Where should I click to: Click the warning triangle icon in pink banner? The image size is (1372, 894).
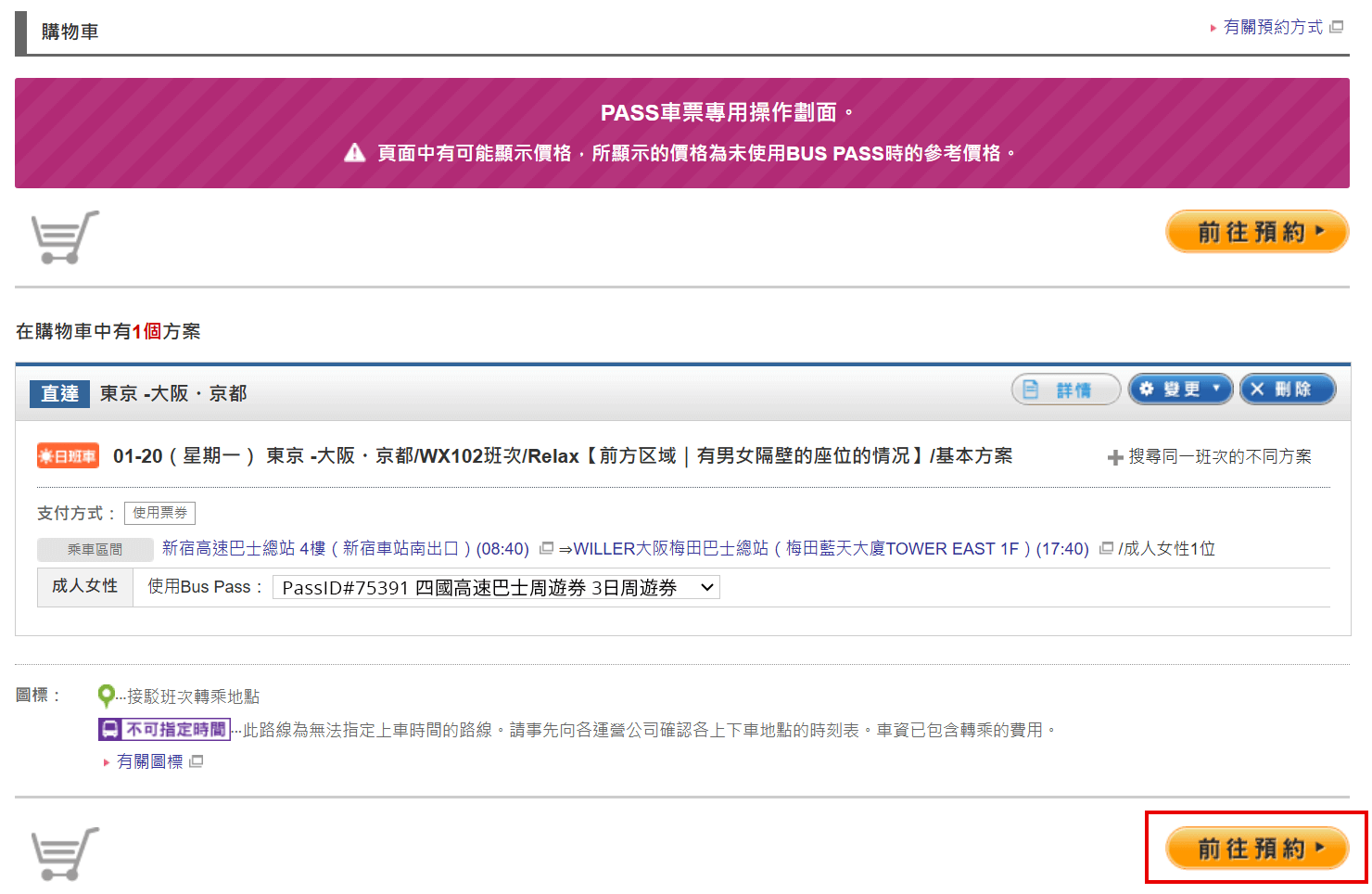(x=355, y=153)
